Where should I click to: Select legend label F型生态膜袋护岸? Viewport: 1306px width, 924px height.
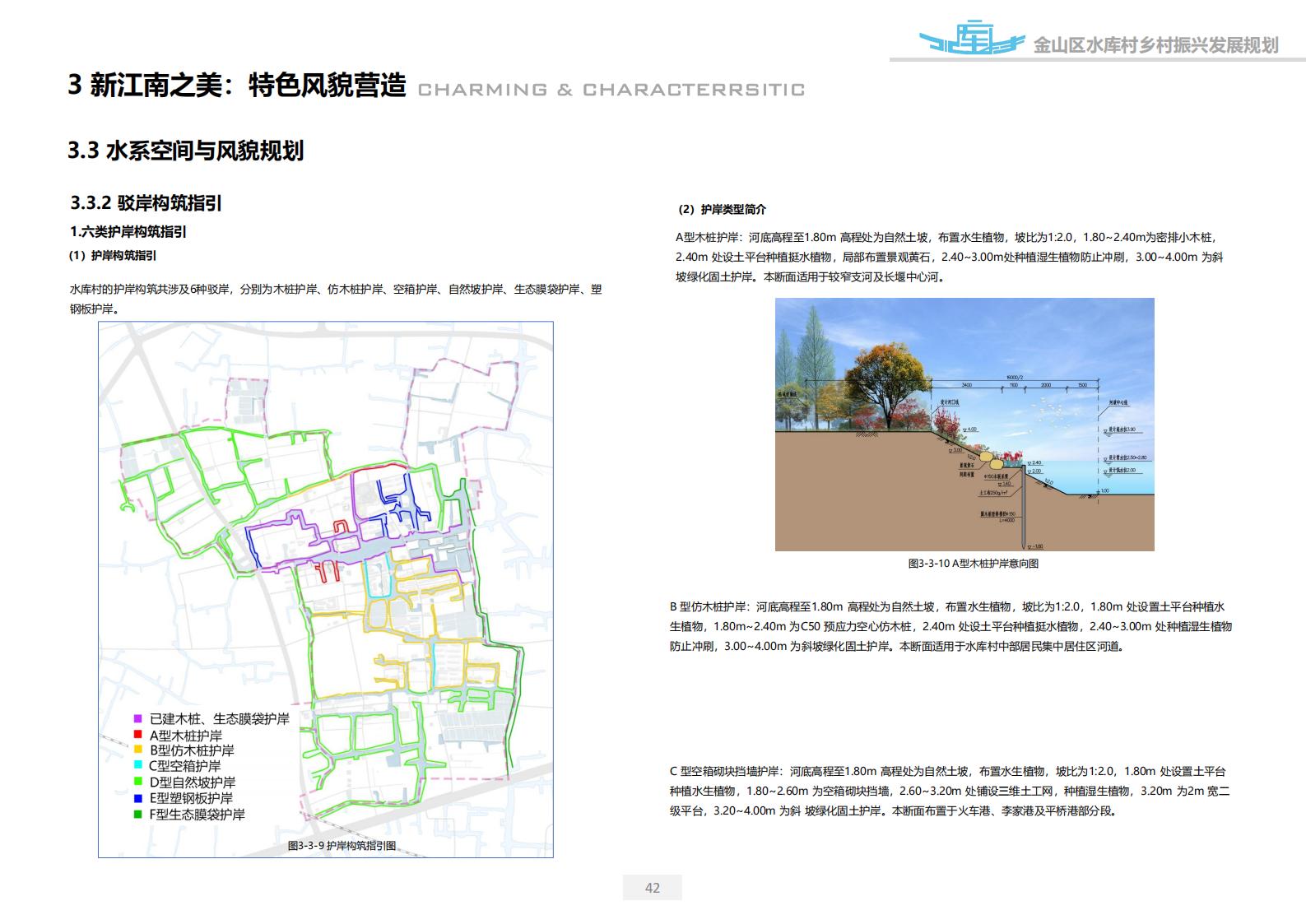pos(197,815)
